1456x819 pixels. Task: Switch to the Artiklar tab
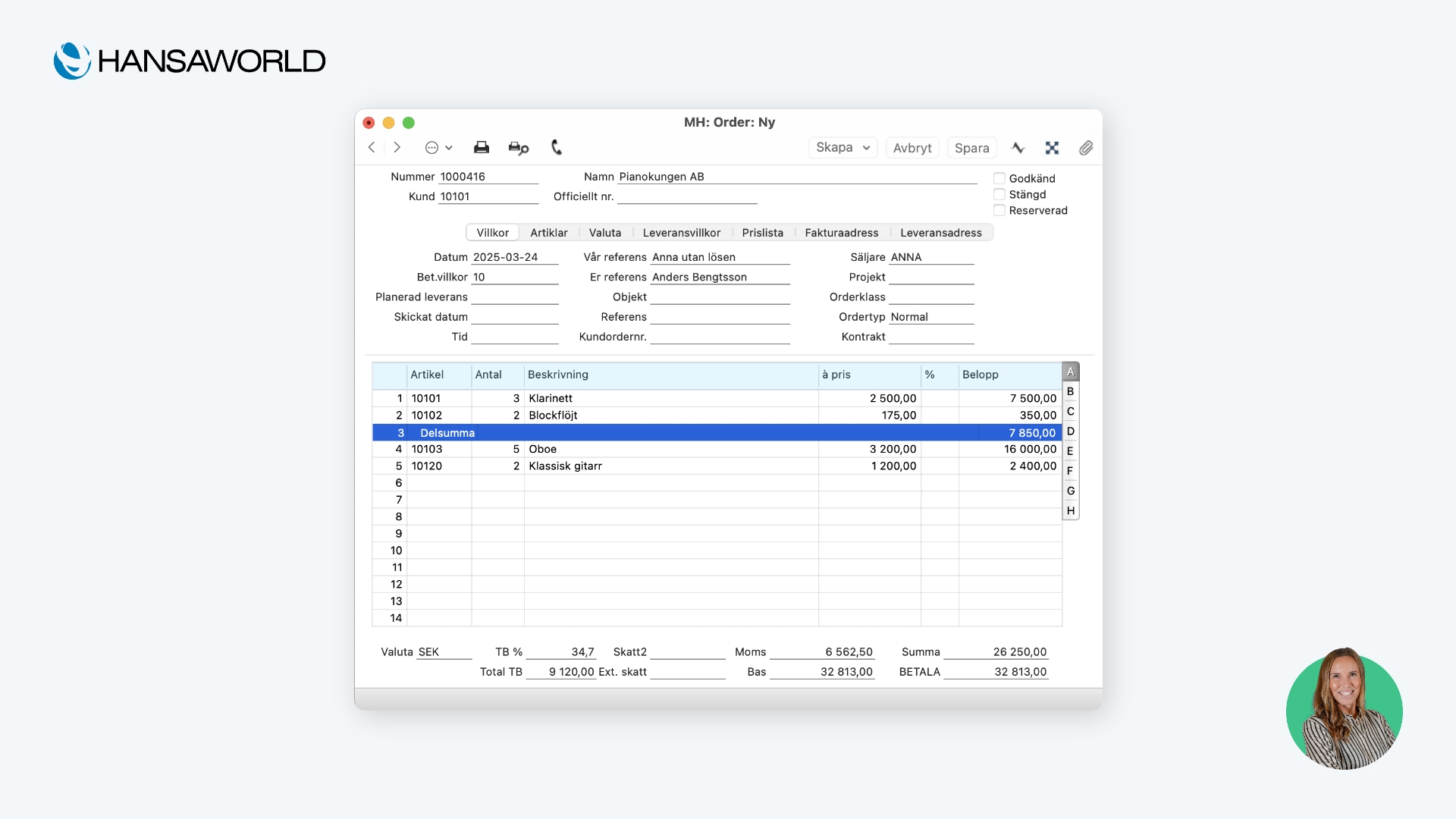(548, 233)
